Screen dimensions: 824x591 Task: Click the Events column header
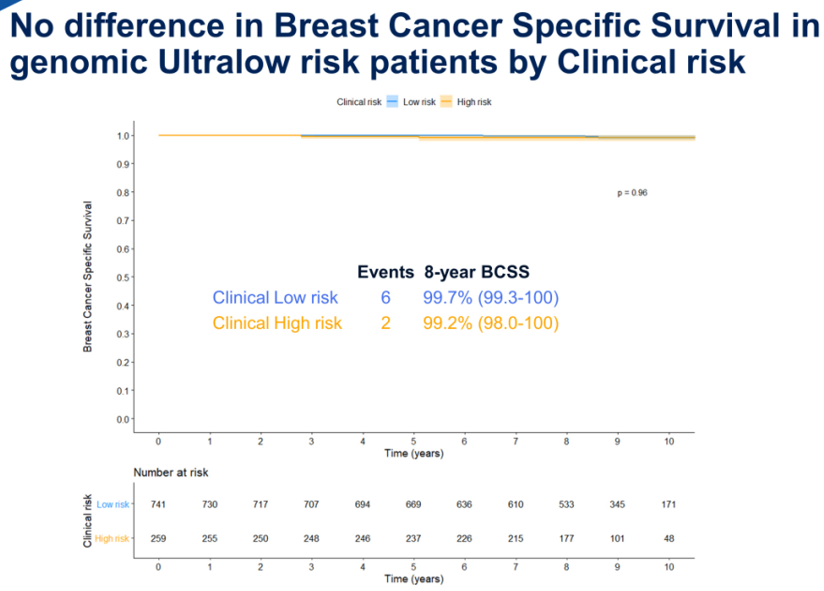385,271
